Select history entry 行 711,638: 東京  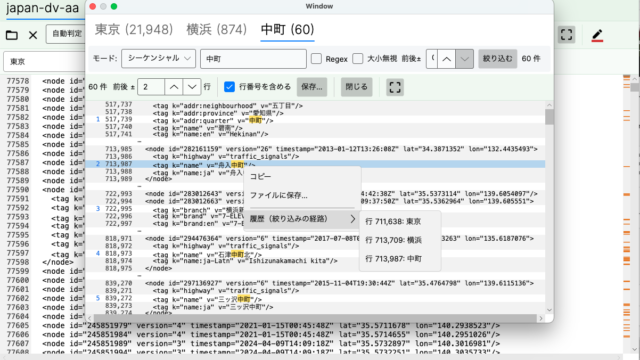(x=400, y=222)
